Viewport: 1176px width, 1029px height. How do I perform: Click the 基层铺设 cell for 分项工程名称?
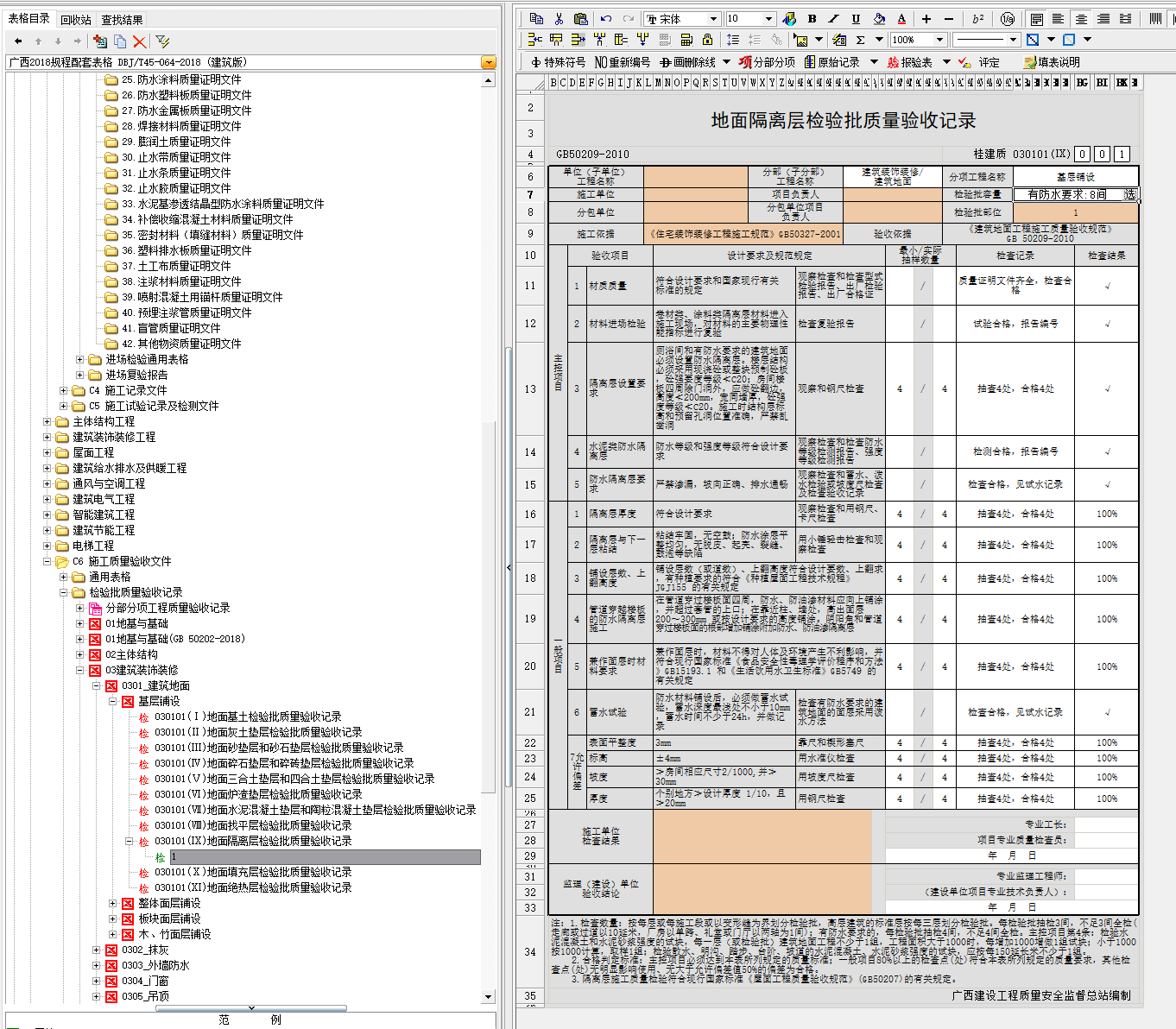[x=1076, y=176]
